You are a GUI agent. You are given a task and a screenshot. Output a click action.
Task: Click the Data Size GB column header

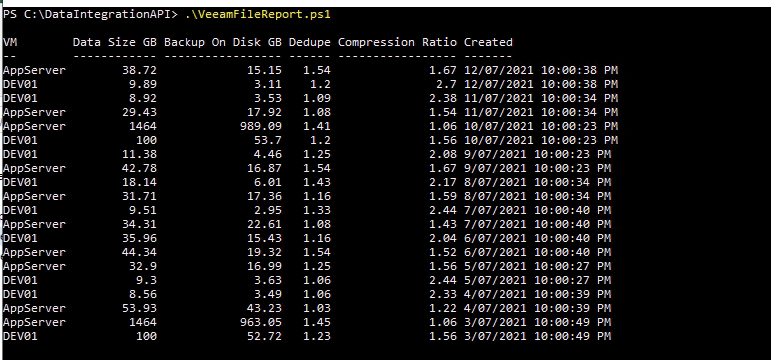115,42
